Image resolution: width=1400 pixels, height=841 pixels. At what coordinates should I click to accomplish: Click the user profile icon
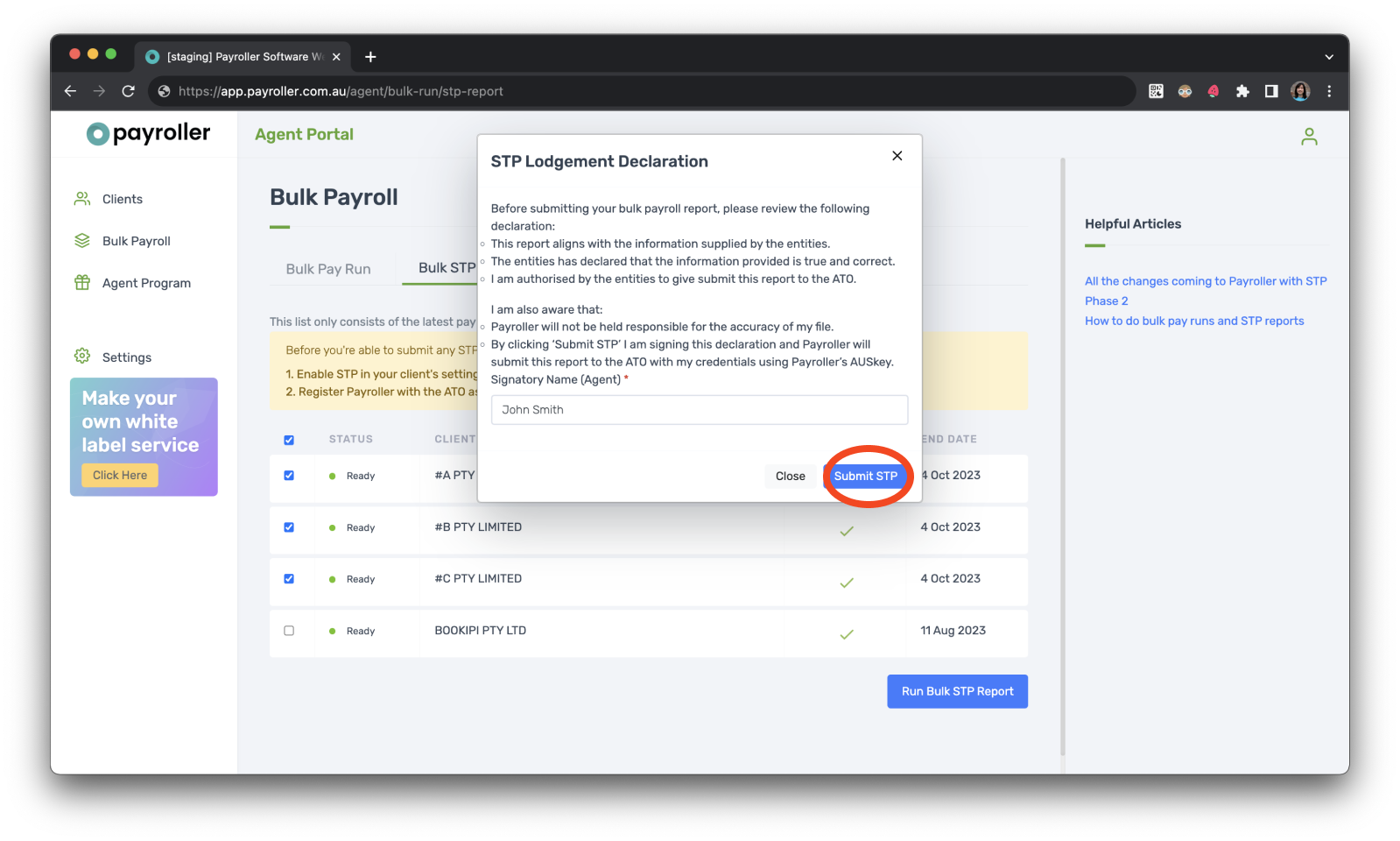click(1309, 137)
